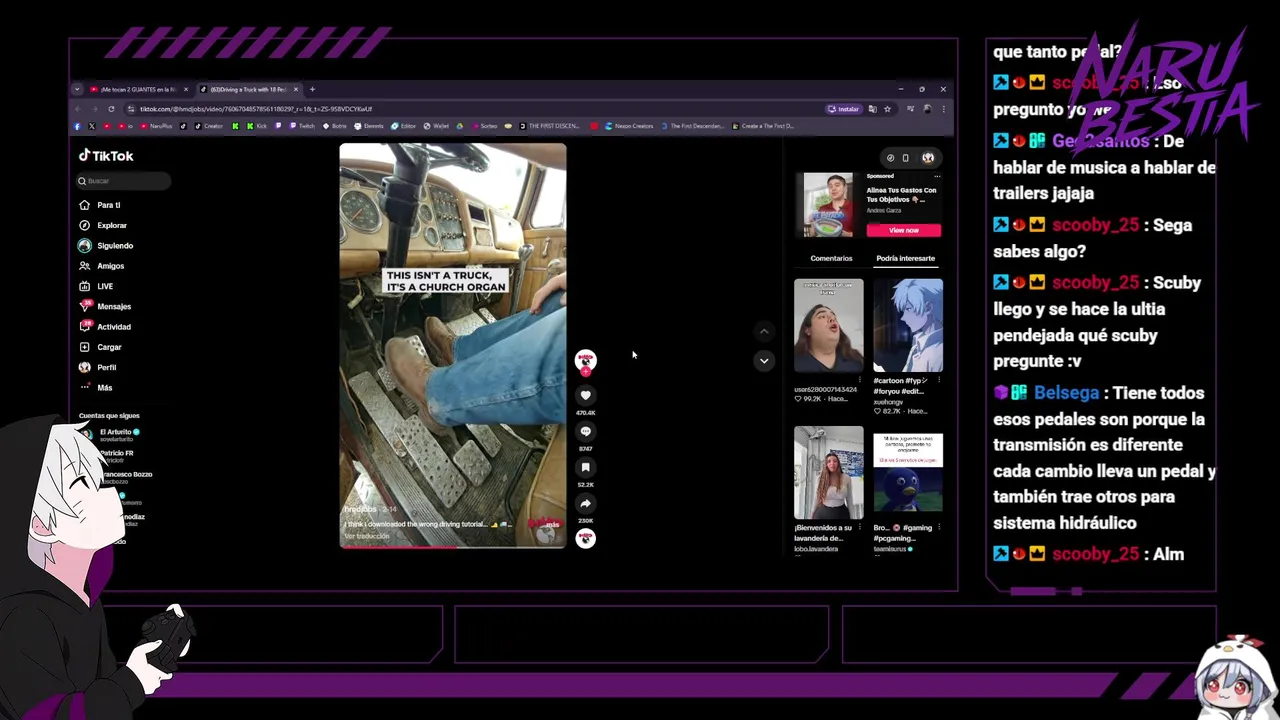Go to the Siguiendo feed
Viewport: 1280px width, 720px height.
pyautogui.click(x=106, y=245)
